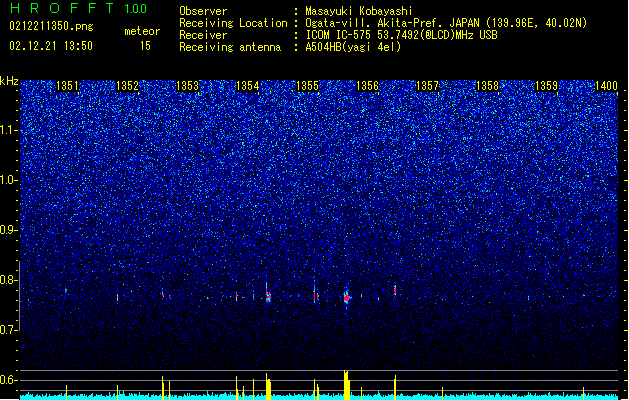Select the filename 0212211350.png
Screen dimensions: 629x400
(x=51, y=26)
